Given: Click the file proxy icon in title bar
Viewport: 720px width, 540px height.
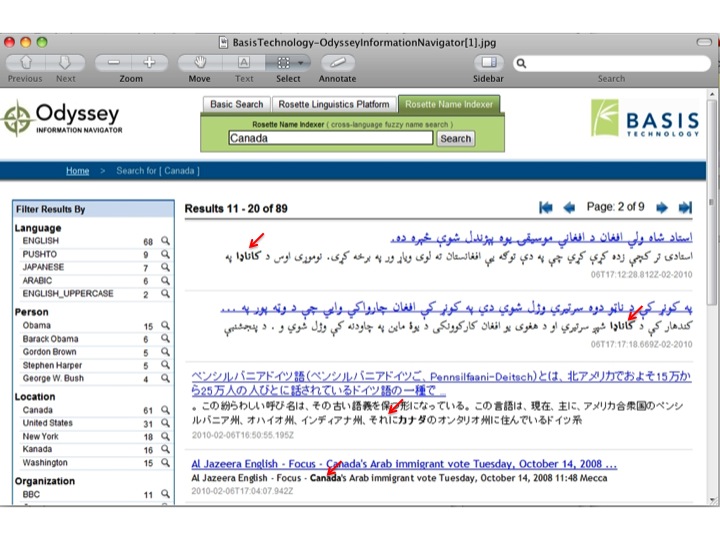Looking at the screenshot, I should [224, 42].
